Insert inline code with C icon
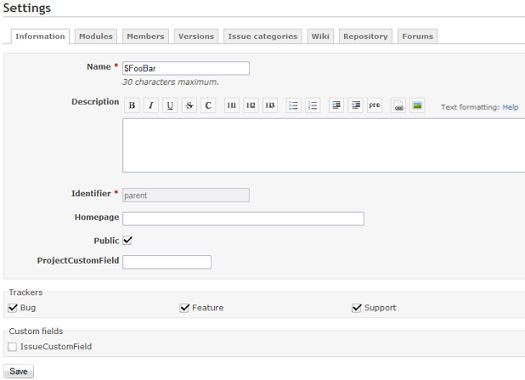Image resolution: width=525 pixels, height=380 pixels. click(208, 105)
